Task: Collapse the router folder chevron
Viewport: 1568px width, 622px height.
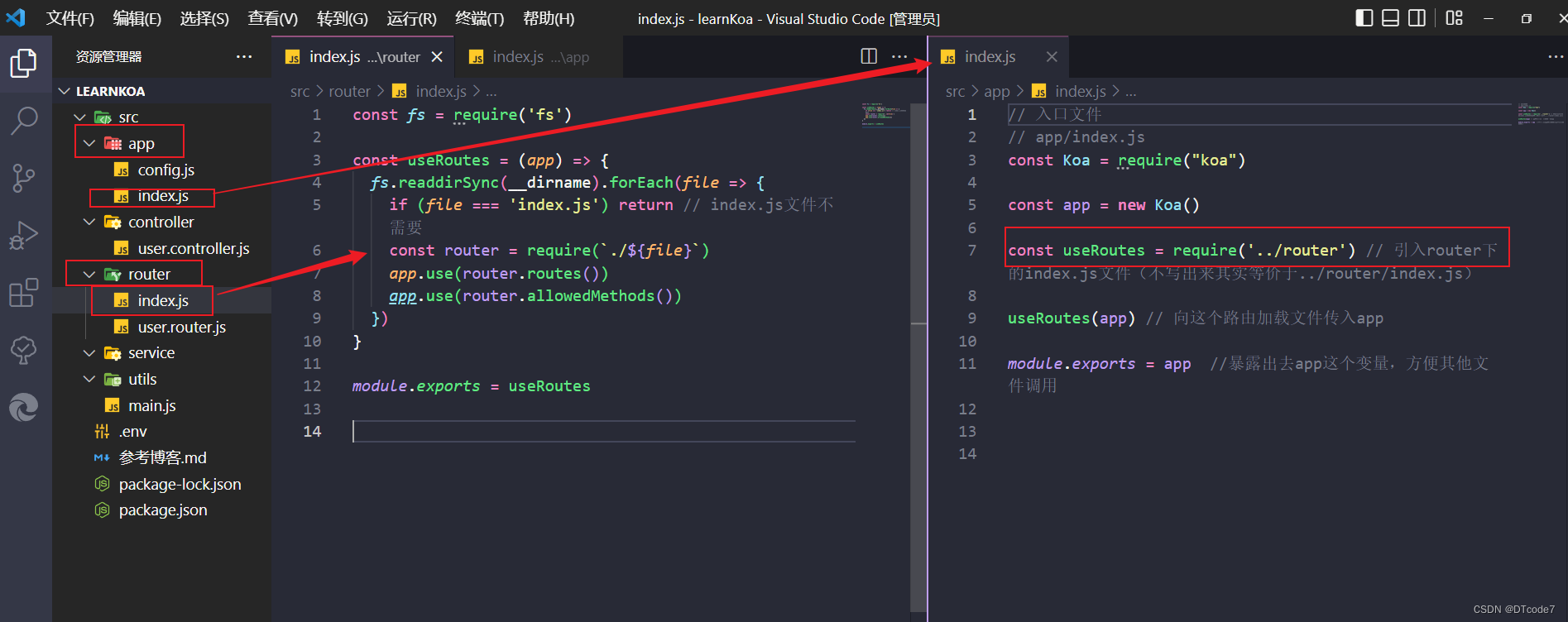Action: coord(89,274)
